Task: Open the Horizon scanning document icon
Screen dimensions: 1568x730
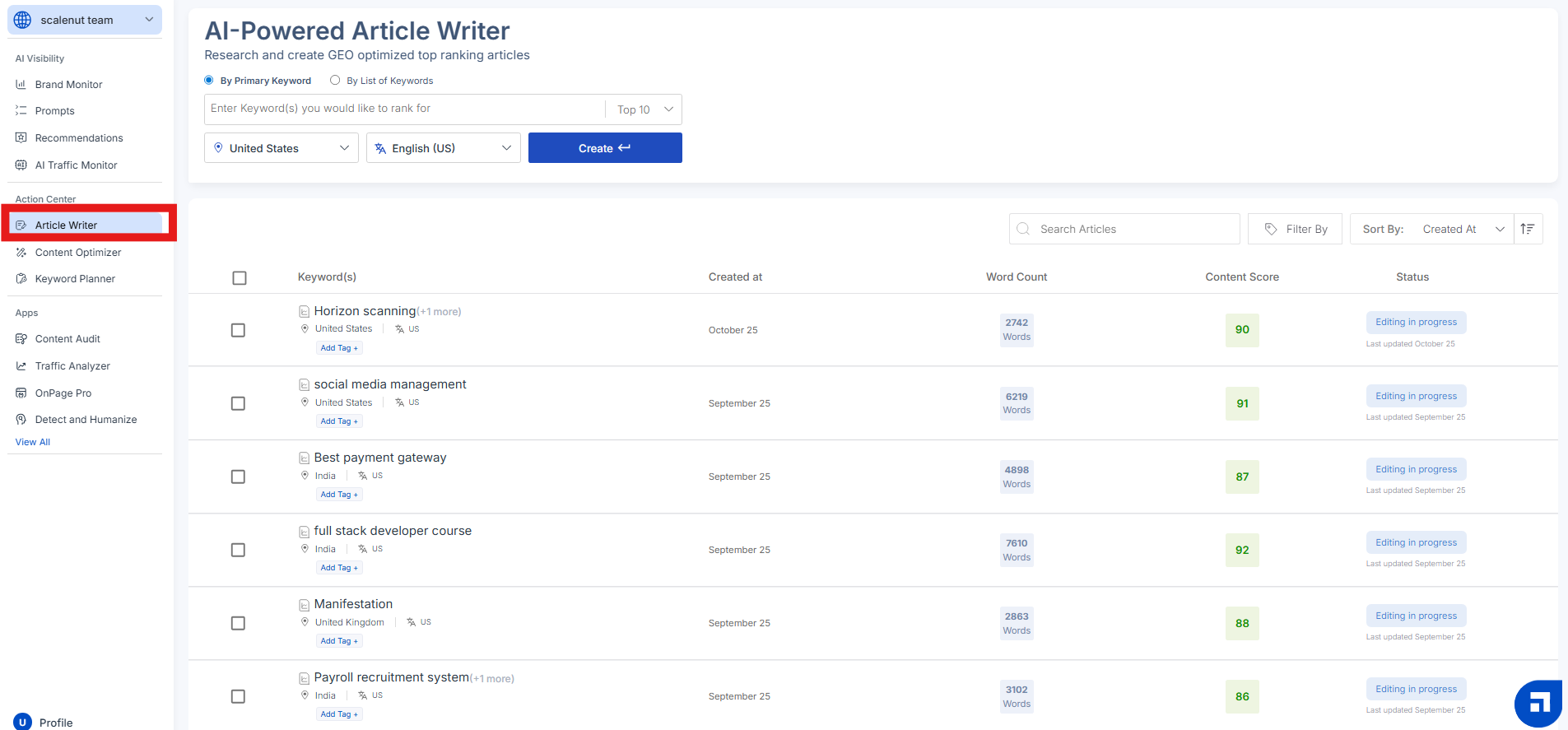Action: point(304,312)
